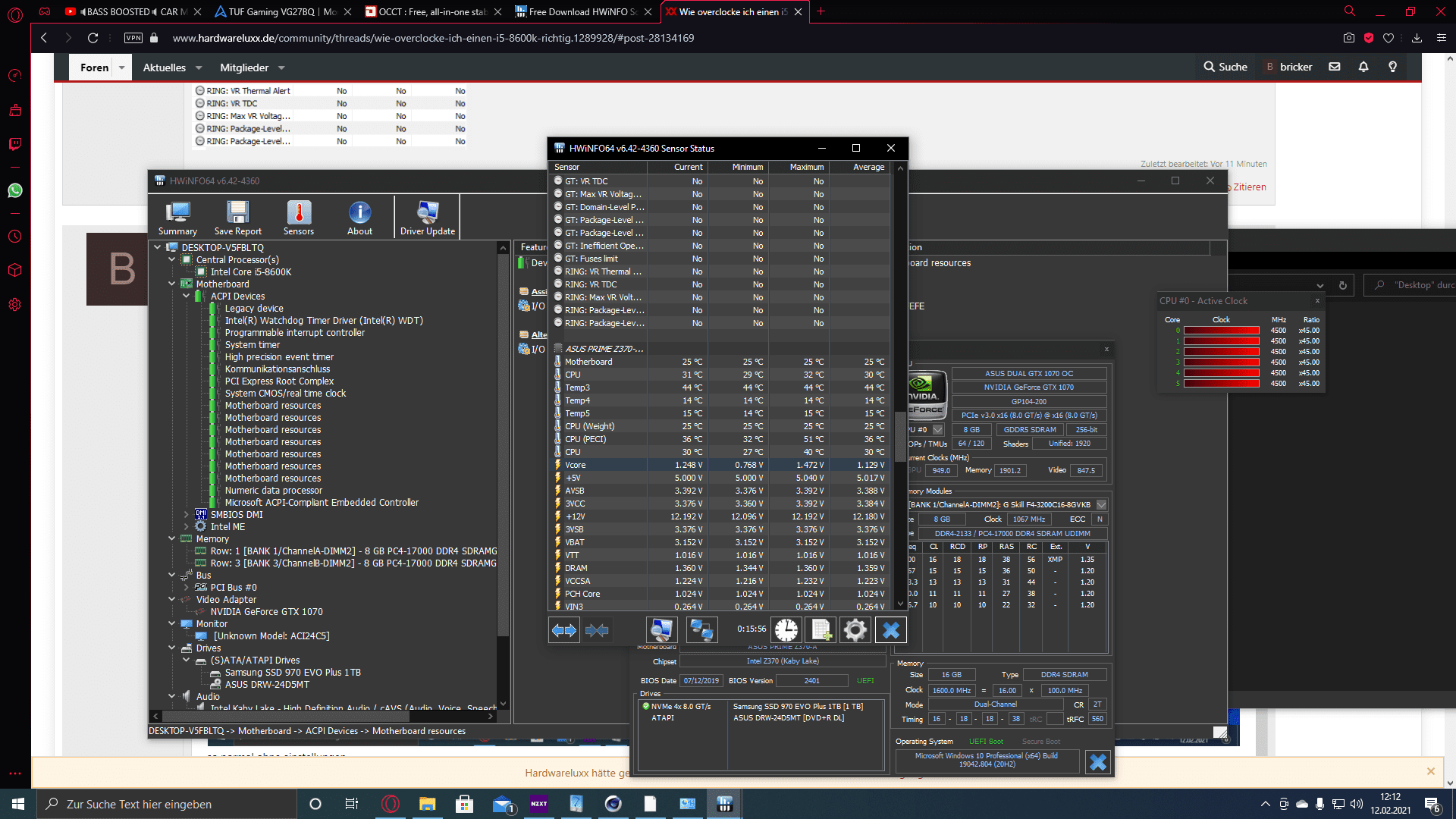Select the NVIDIA GeForce GTX 1070 tree item
Screen dimensions: 1456x819
pyautogui.click(x=266, y=611)
